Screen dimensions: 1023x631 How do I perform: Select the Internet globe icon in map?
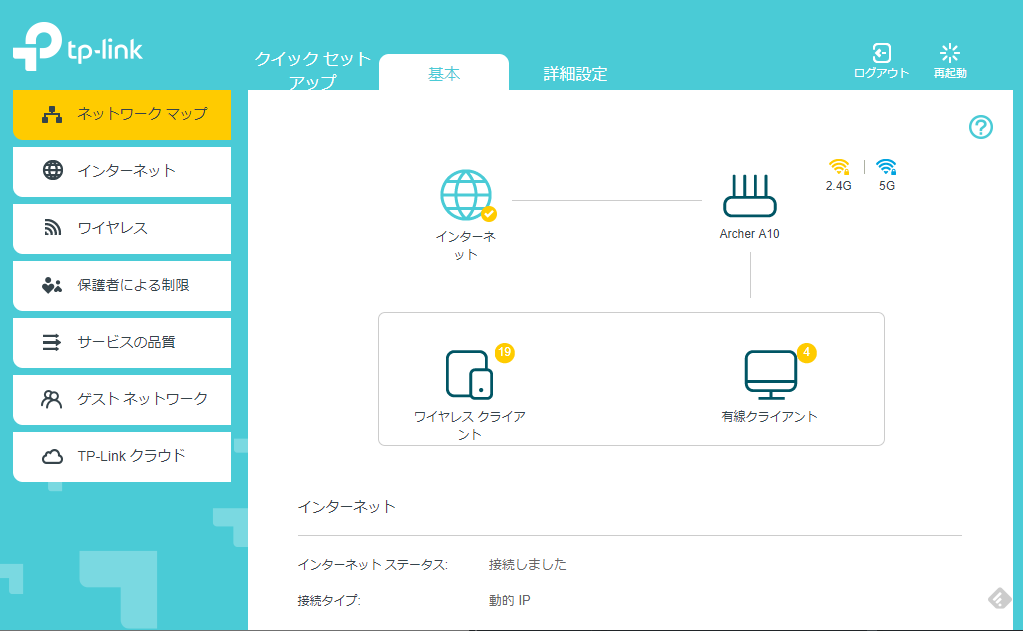[x=466, y=195]
